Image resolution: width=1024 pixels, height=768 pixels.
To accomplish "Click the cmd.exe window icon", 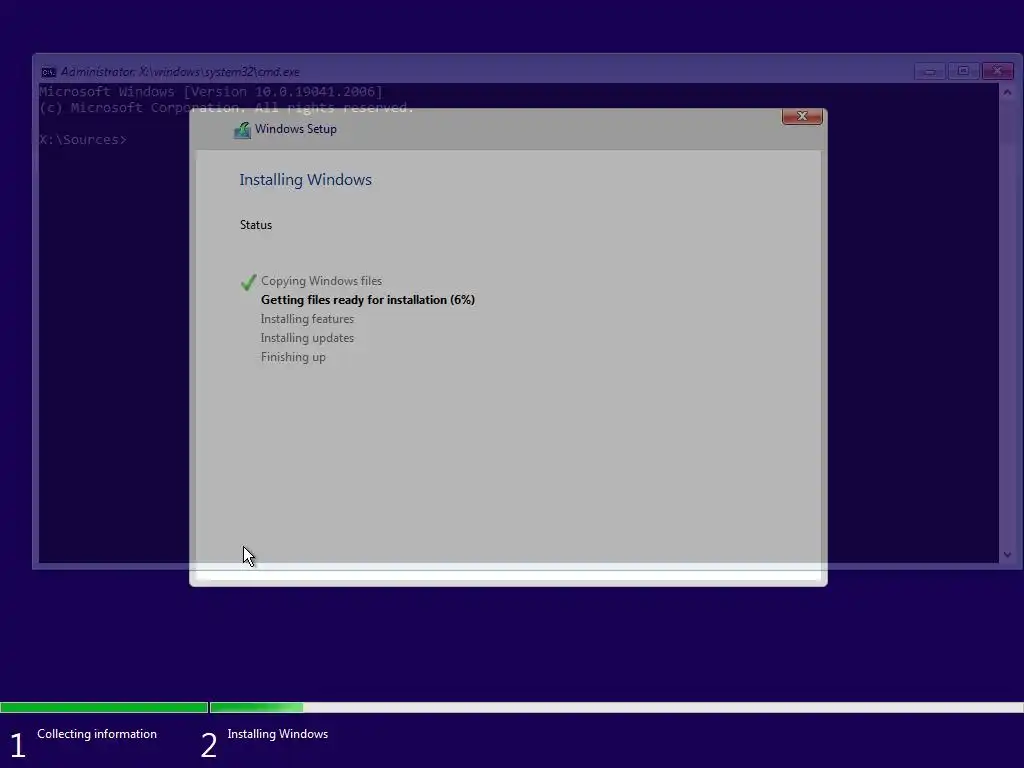I will pos(48,72).
